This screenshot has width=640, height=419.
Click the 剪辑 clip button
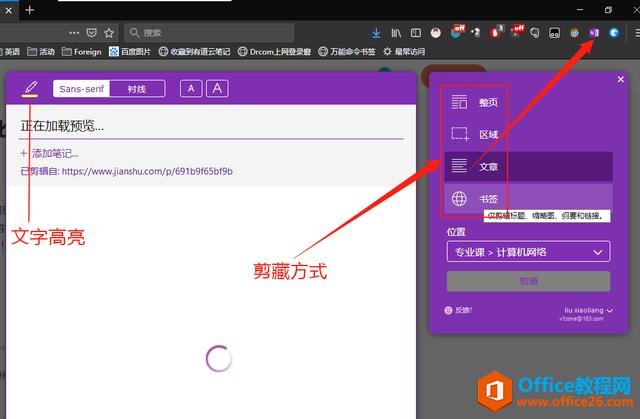529,281
